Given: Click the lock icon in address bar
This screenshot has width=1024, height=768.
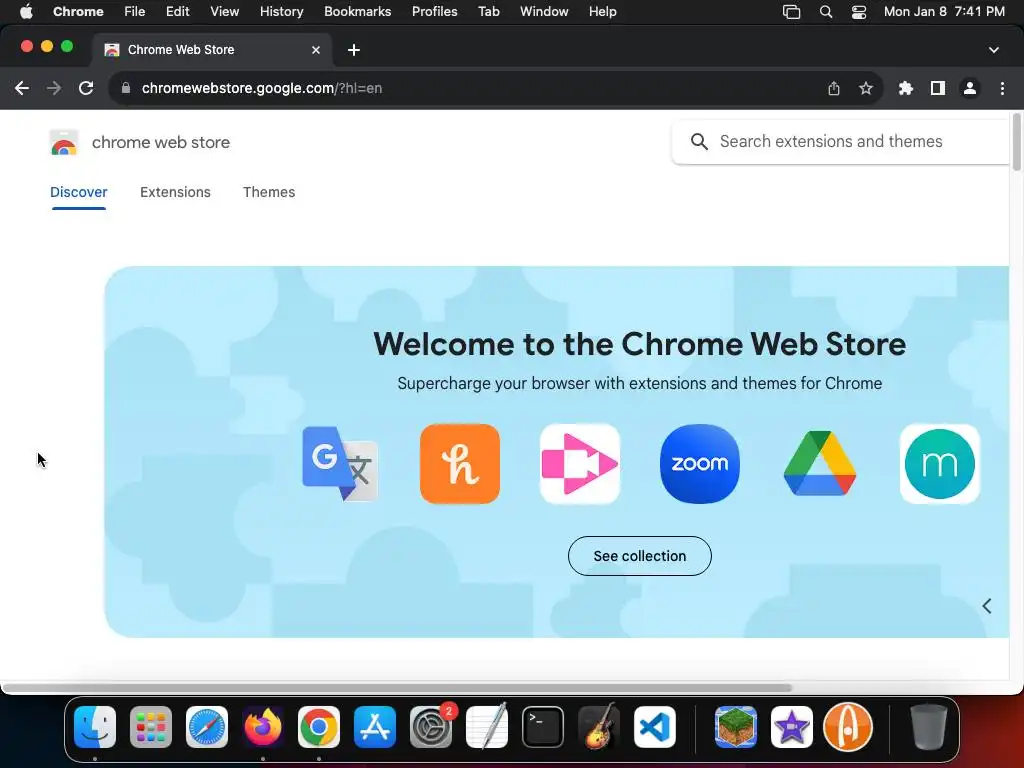Looking at the screenshot, I should [x=126, y=88].
